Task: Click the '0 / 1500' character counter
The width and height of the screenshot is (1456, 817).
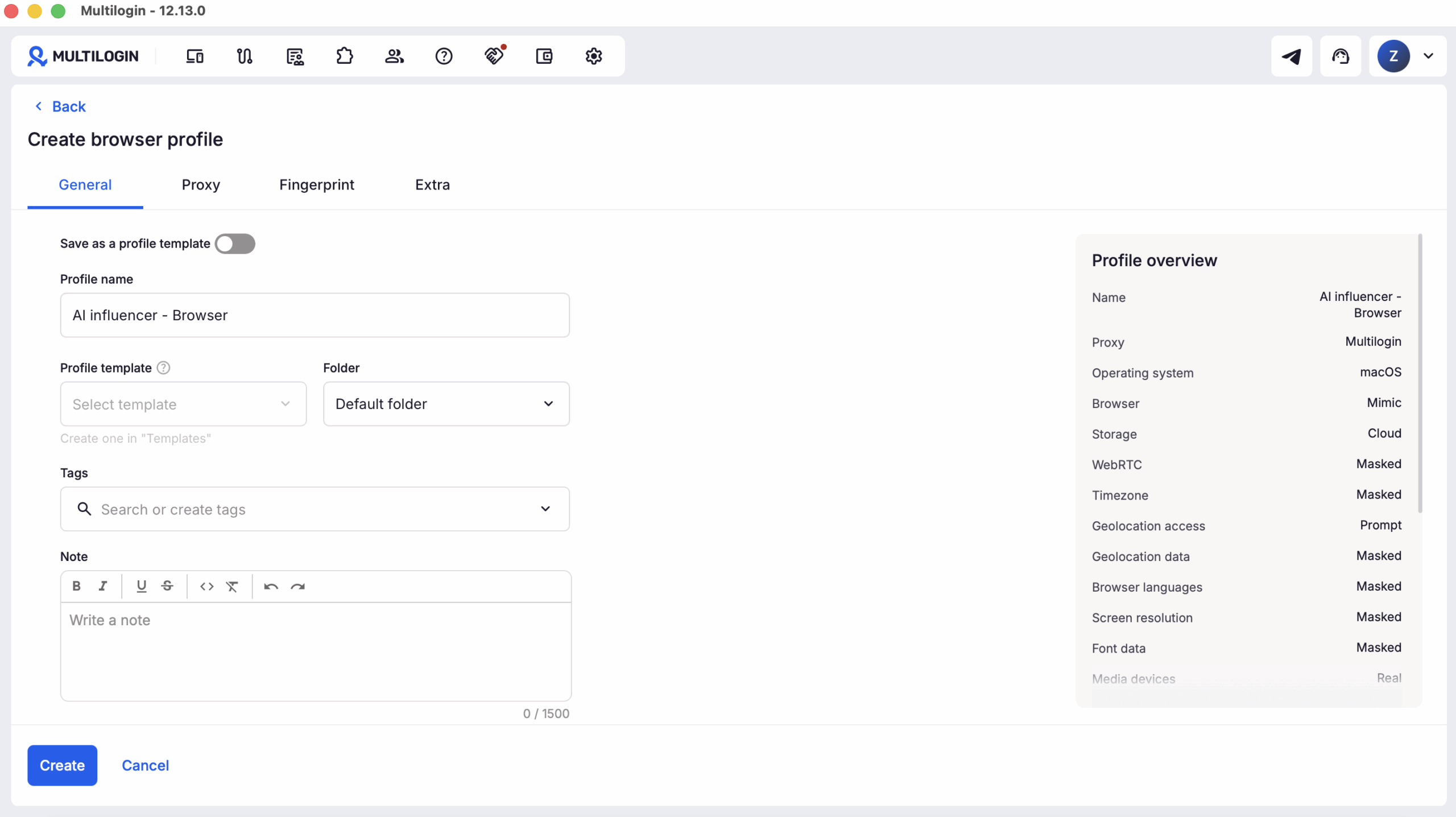Action: coord(546,713)
